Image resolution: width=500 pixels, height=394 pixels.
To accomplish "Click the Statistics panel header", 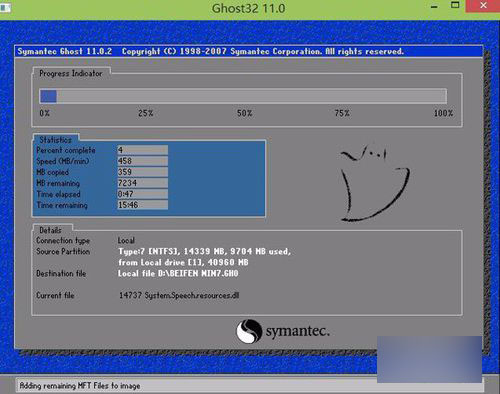I will point(56,140).
